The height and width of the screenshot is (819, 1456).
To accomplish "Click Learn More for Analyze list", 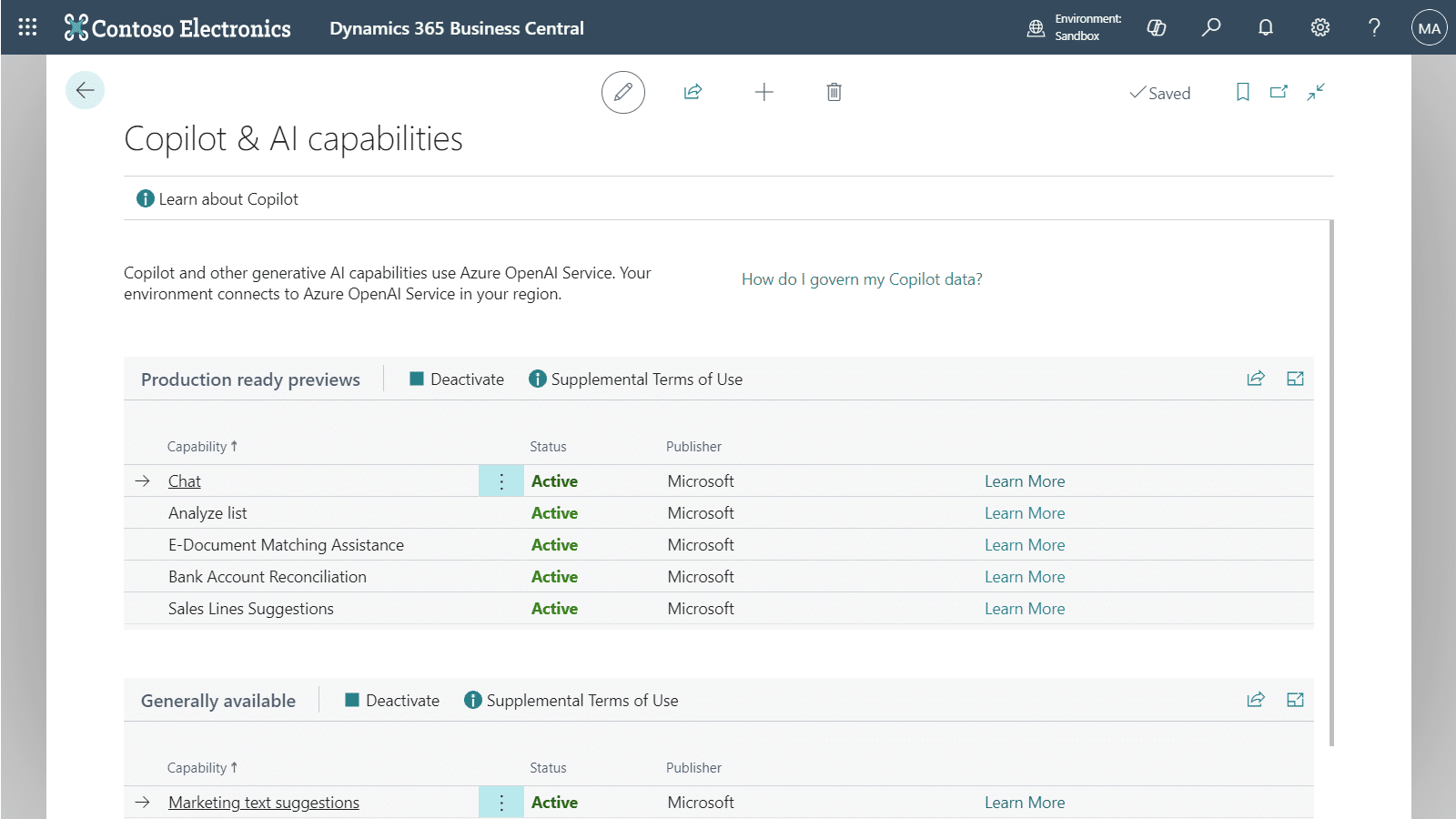I will pyautogui.click(x=1025, y=513).
